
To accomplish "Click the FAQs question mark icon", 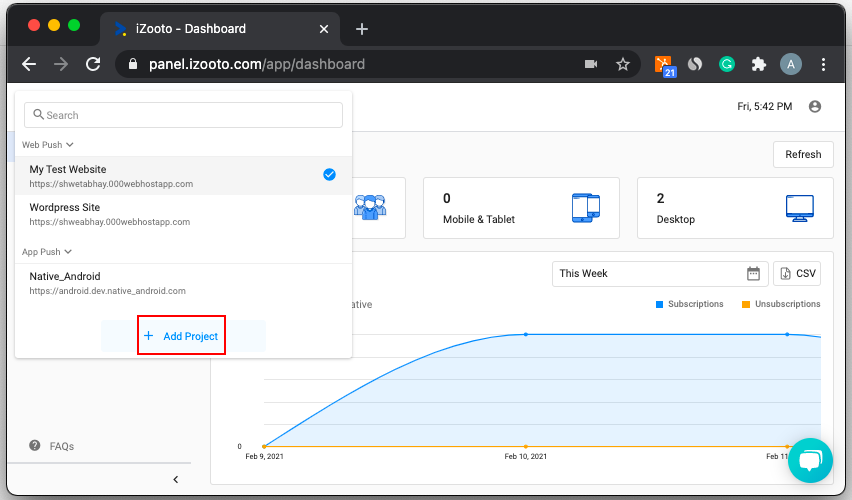I will [35, 446].
